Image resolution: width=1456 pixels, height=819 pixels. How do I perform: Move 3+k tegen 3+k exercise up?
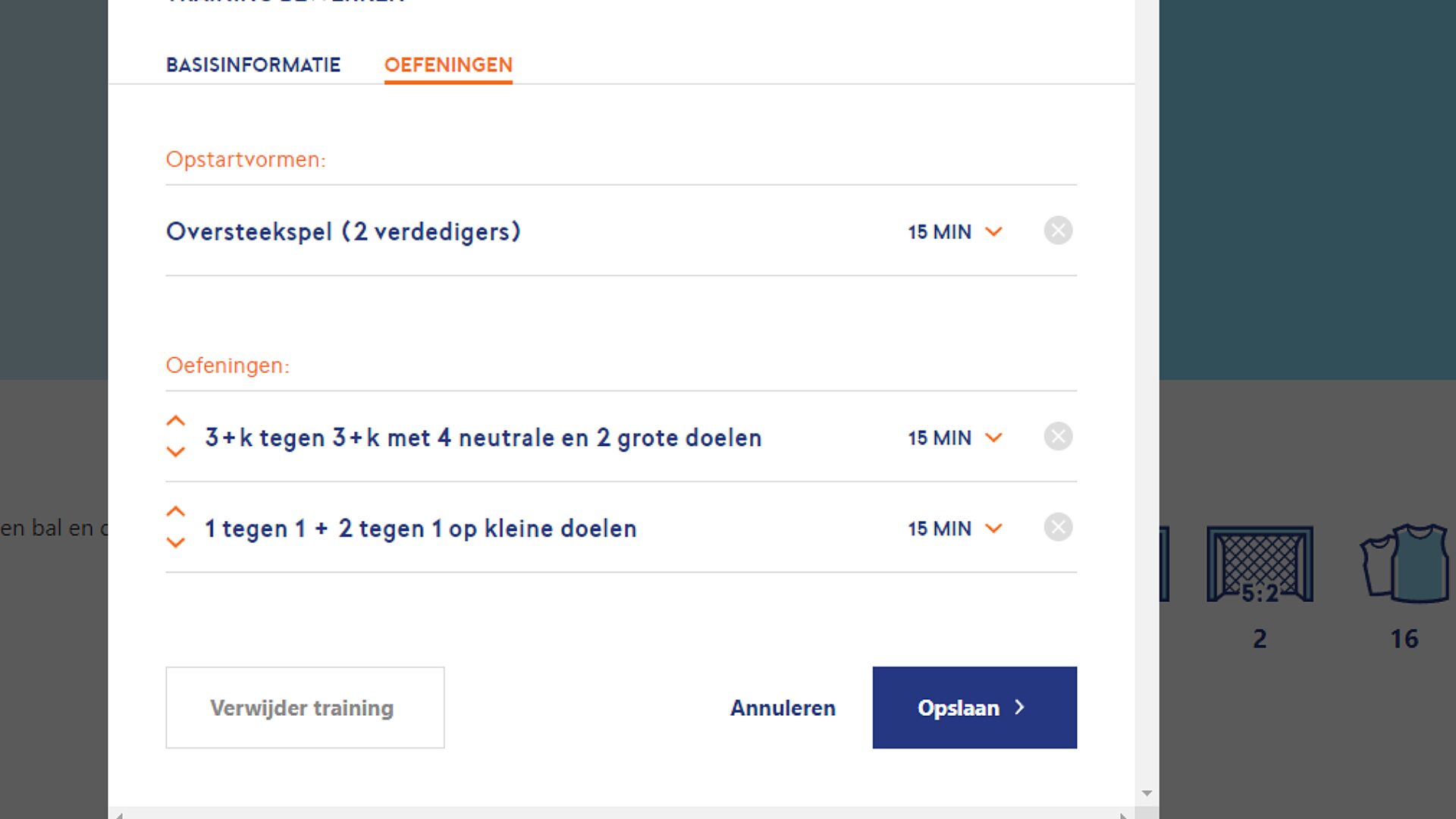point(175,421)
